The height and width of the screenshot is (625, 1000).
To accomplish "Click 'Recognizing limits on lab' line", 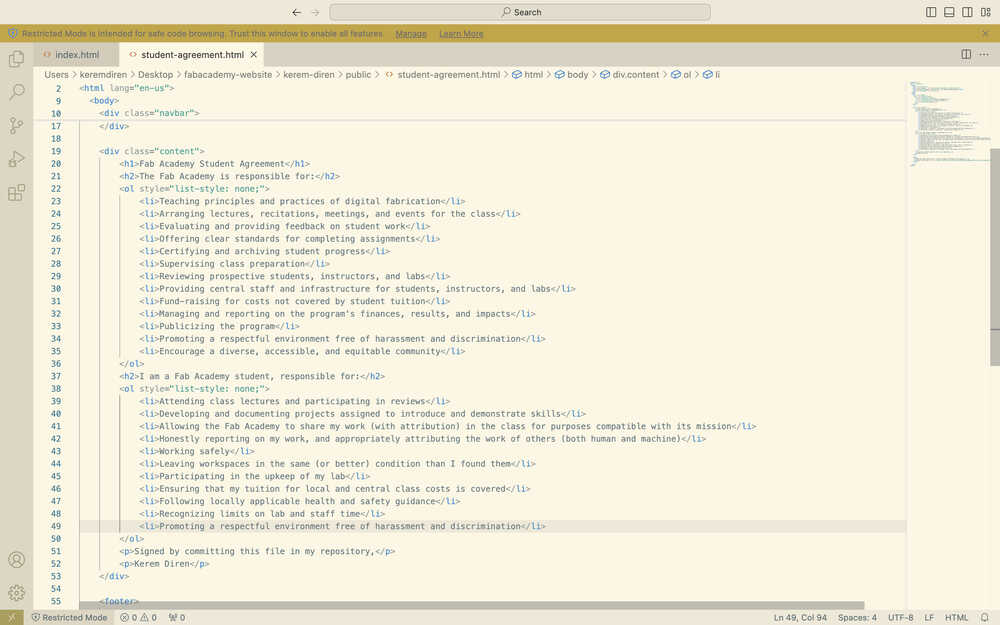I will click(262, 513).
